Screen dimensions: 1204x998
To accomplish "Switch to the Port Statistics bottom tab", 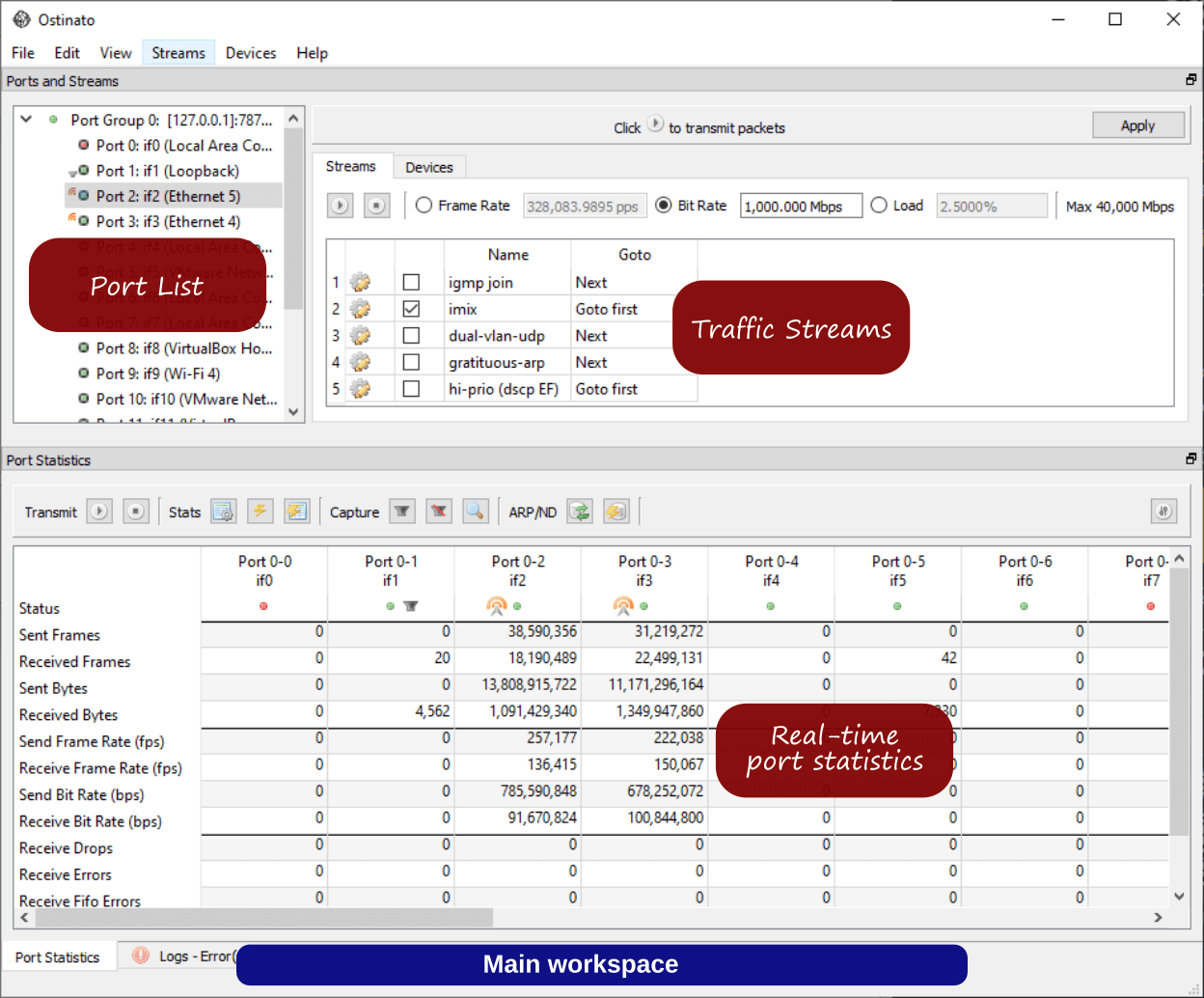I will (x=58, y=957).
